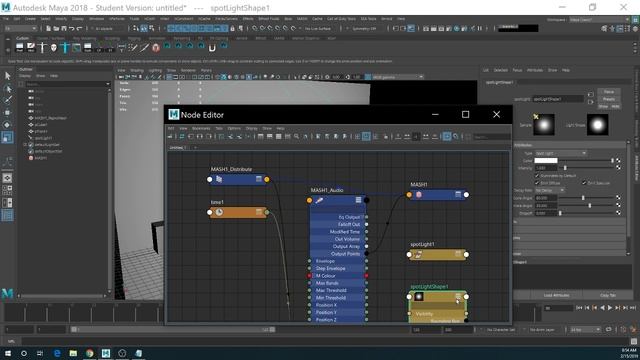This screenshot has height=360, width=640.
Task: Click the Show button in Attribute Editor
Action: tap(603, 106)
